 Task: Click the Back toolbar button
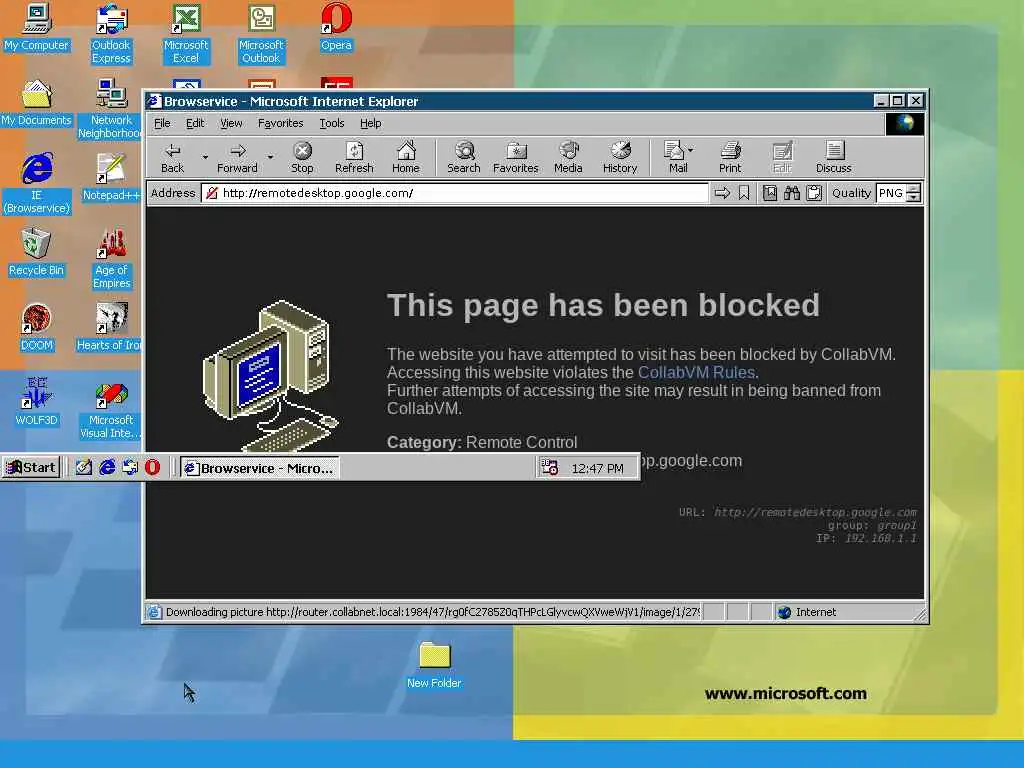pyautogui.click(x=172, y=157)
